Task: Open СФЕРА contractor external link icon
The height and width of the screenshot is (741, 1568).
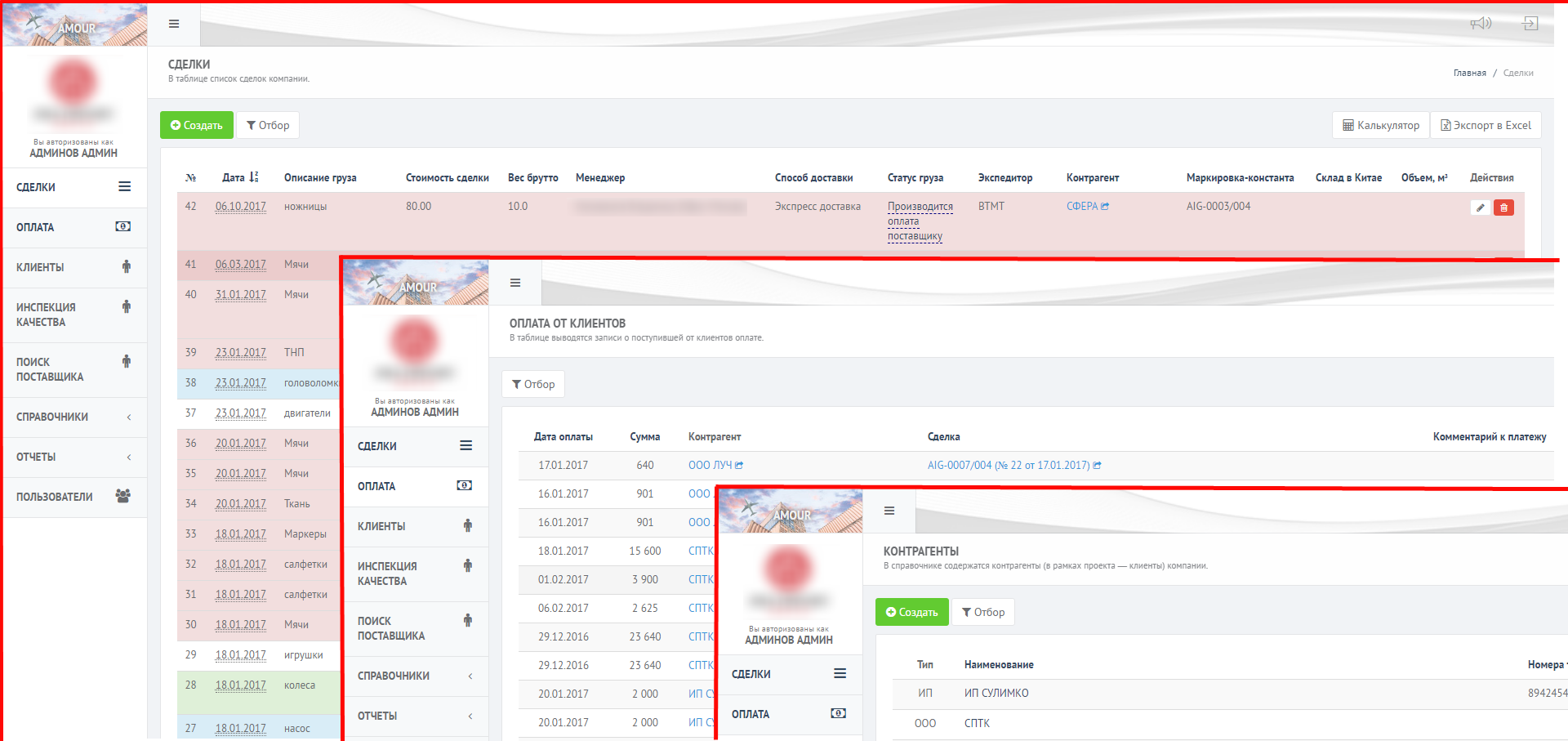Action: [1105, 207]
